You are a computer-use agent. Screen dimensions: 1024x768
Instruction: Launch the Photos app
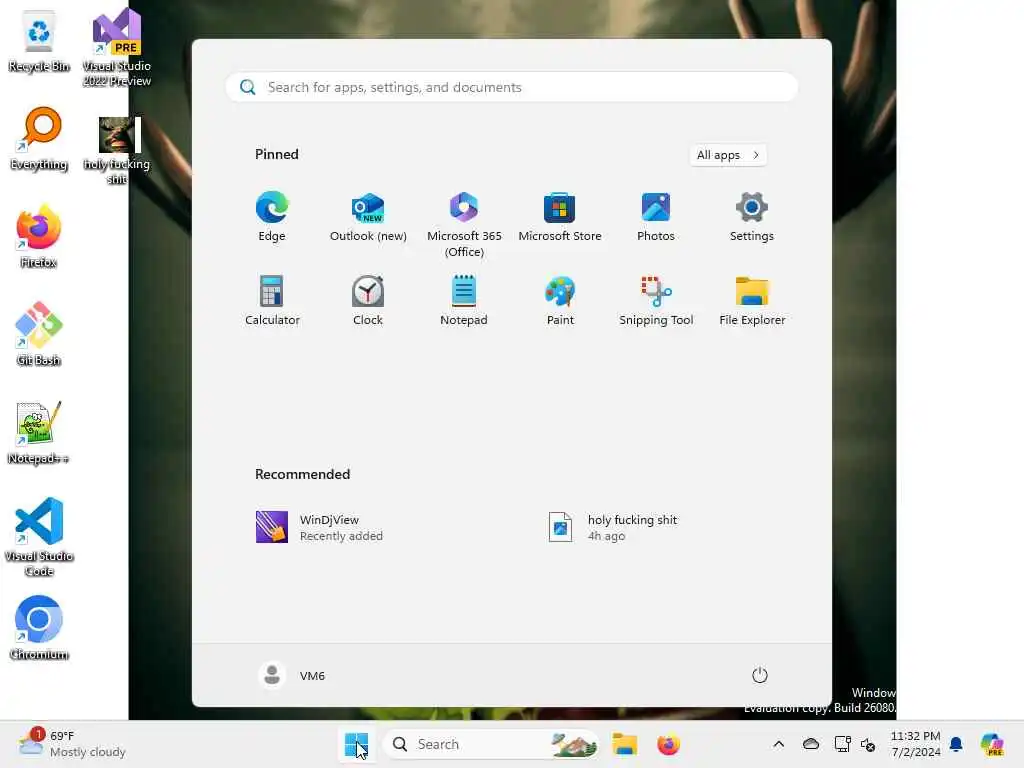tap(656, 217)
